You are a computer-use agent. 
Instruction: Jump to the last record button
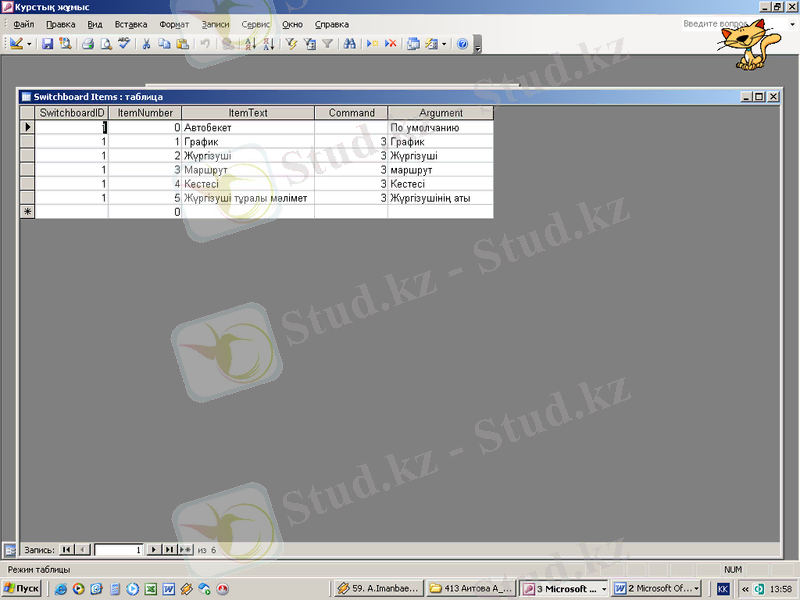click(x=169, y=549)
